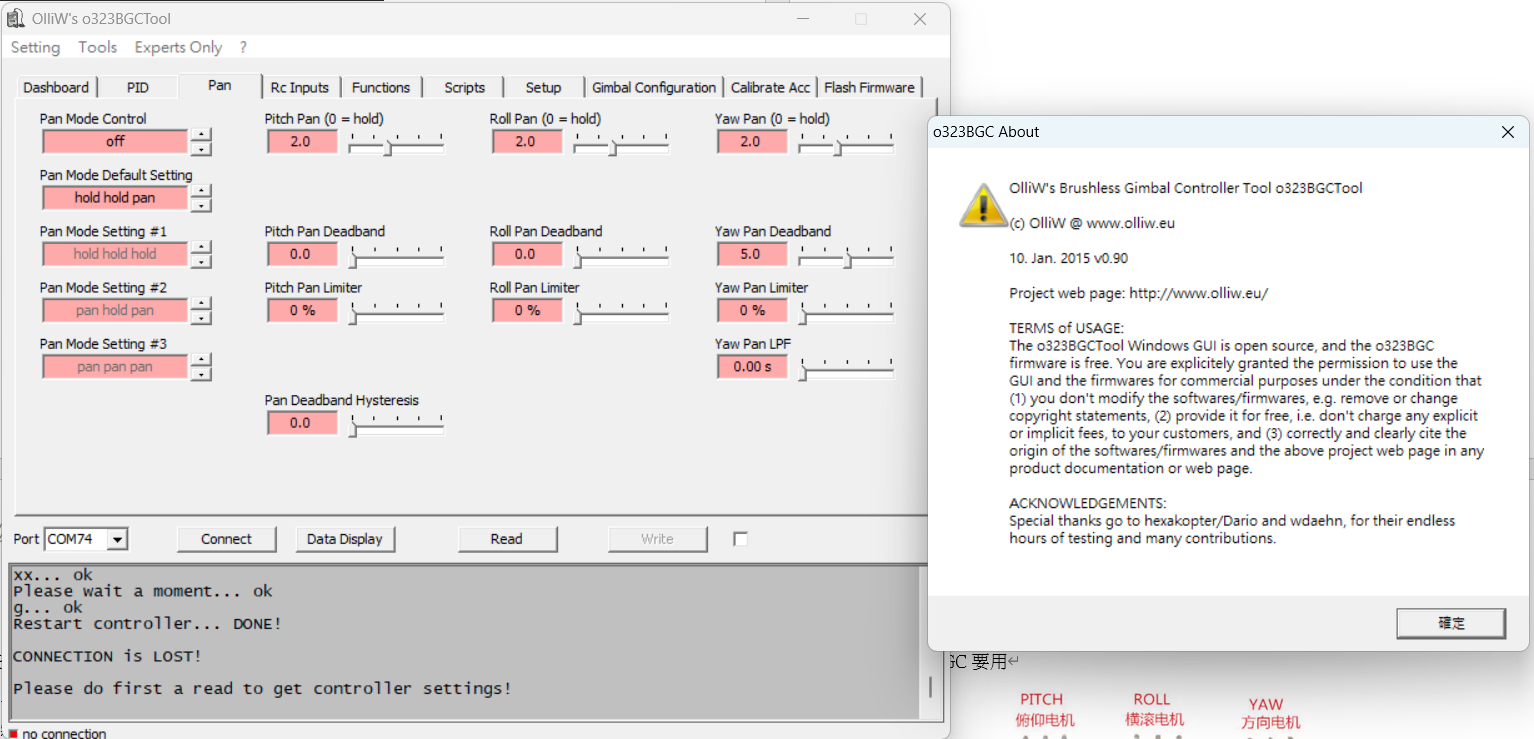Viewport: 1534px width, 739px height.
Task: Click the Pitch Pan value field
Action: pyautogui.click(x=302, y=142)
